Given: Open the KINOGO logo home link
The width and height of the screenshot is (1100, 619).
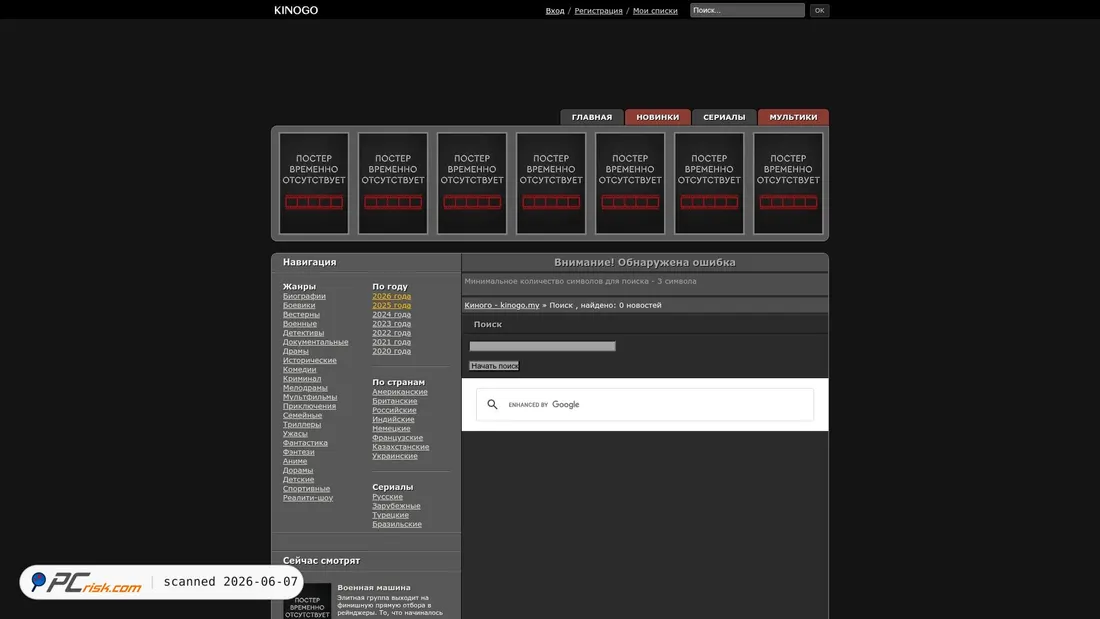Looking at the screenshot, I should (x=296, y=10).
